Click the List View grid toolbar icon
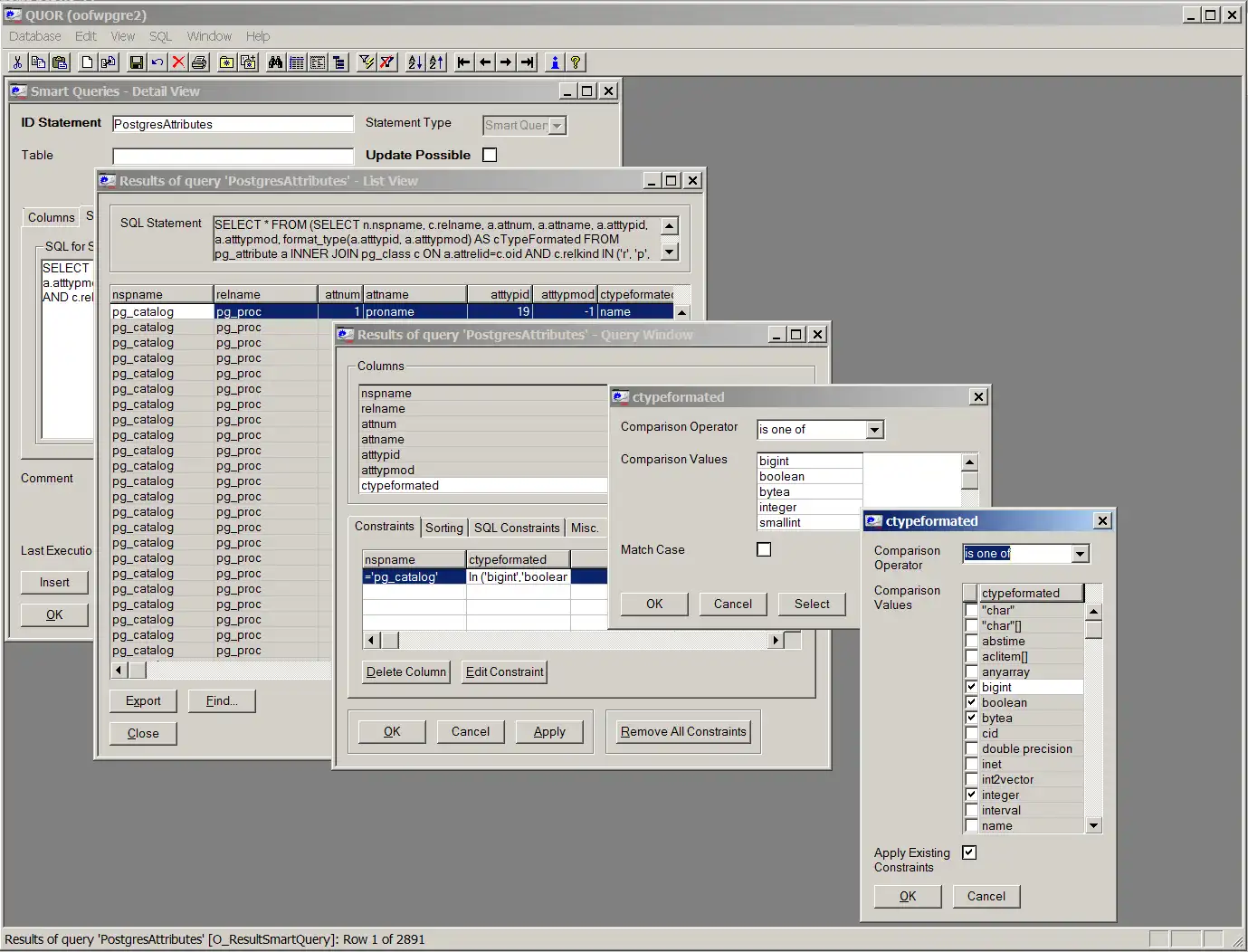This screenshot has width=1248, height=952. click(296, 62)
